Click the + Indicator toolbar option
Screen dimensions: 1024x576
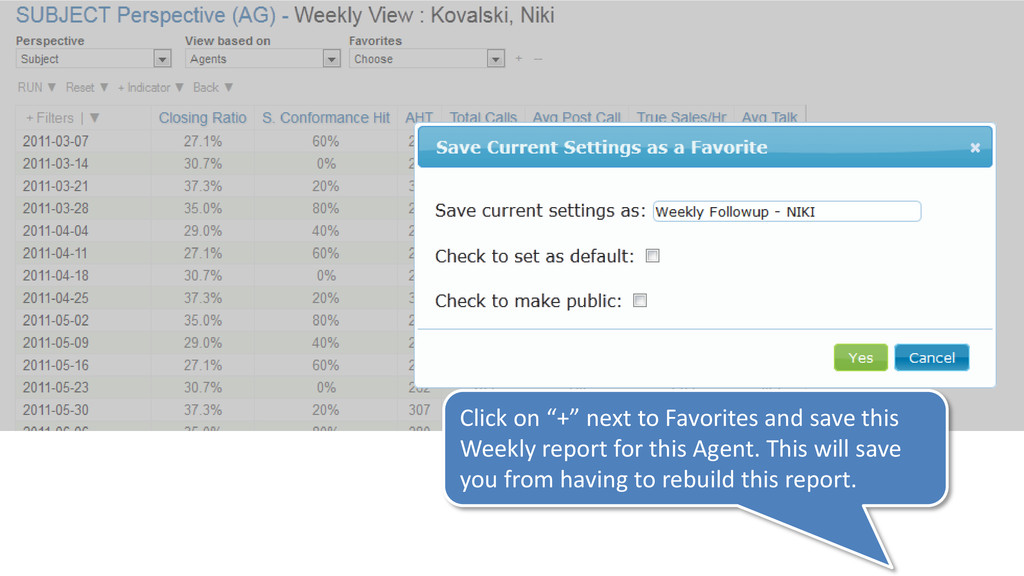click(144, 88)
